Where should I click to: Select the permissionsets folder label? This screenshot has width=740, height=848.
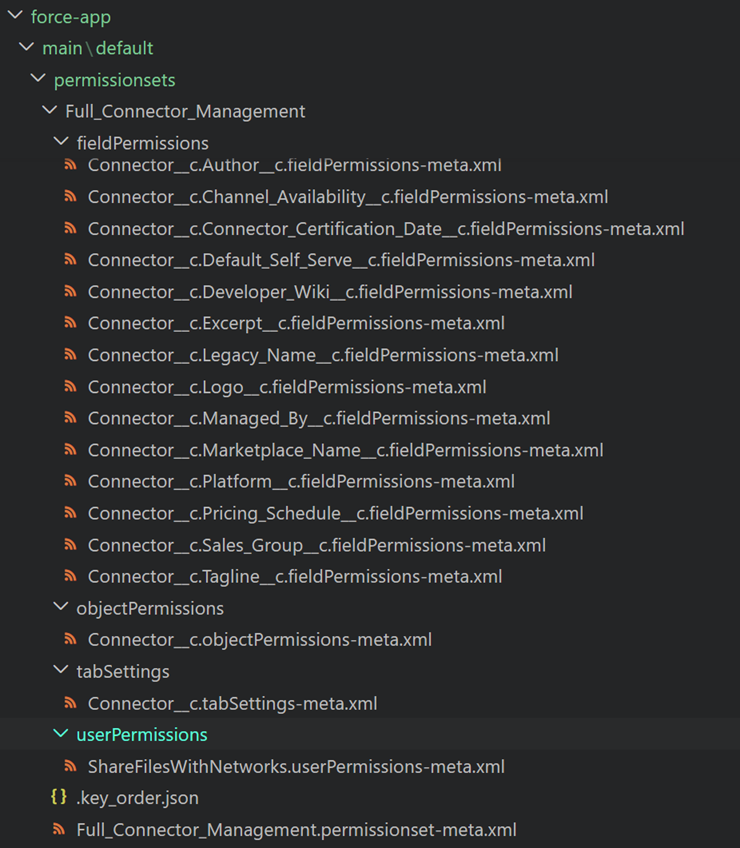(x=115, y=81)
